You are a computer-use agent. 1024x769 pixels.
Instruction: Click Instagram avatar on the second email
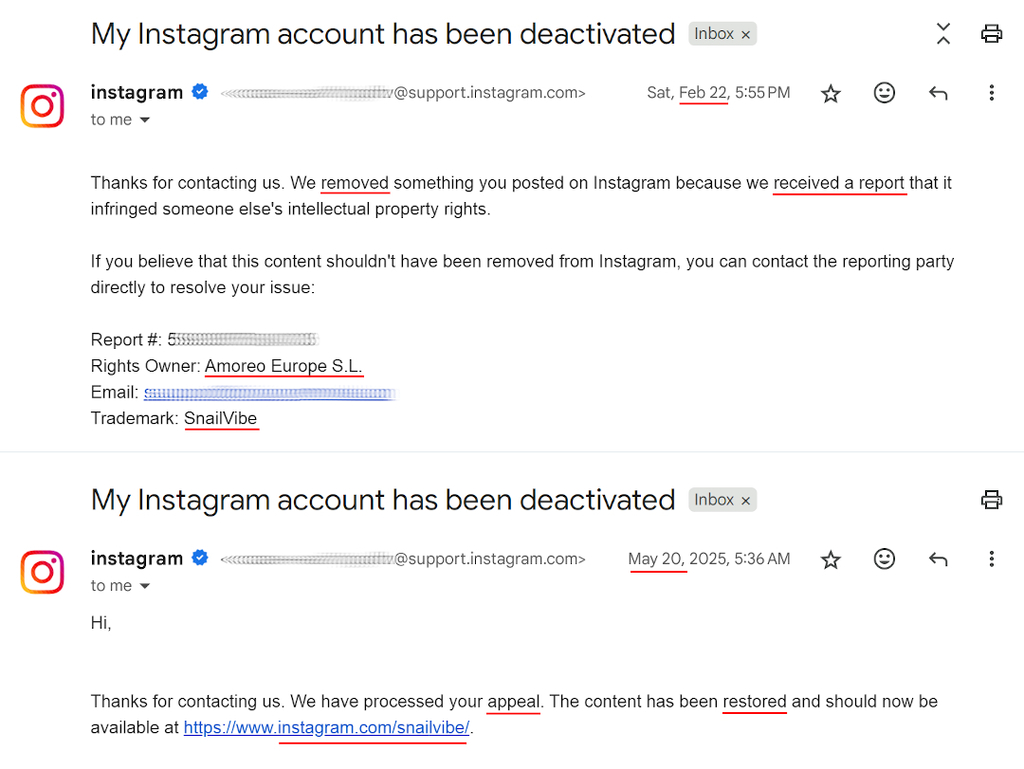click(x=42, y=572)
